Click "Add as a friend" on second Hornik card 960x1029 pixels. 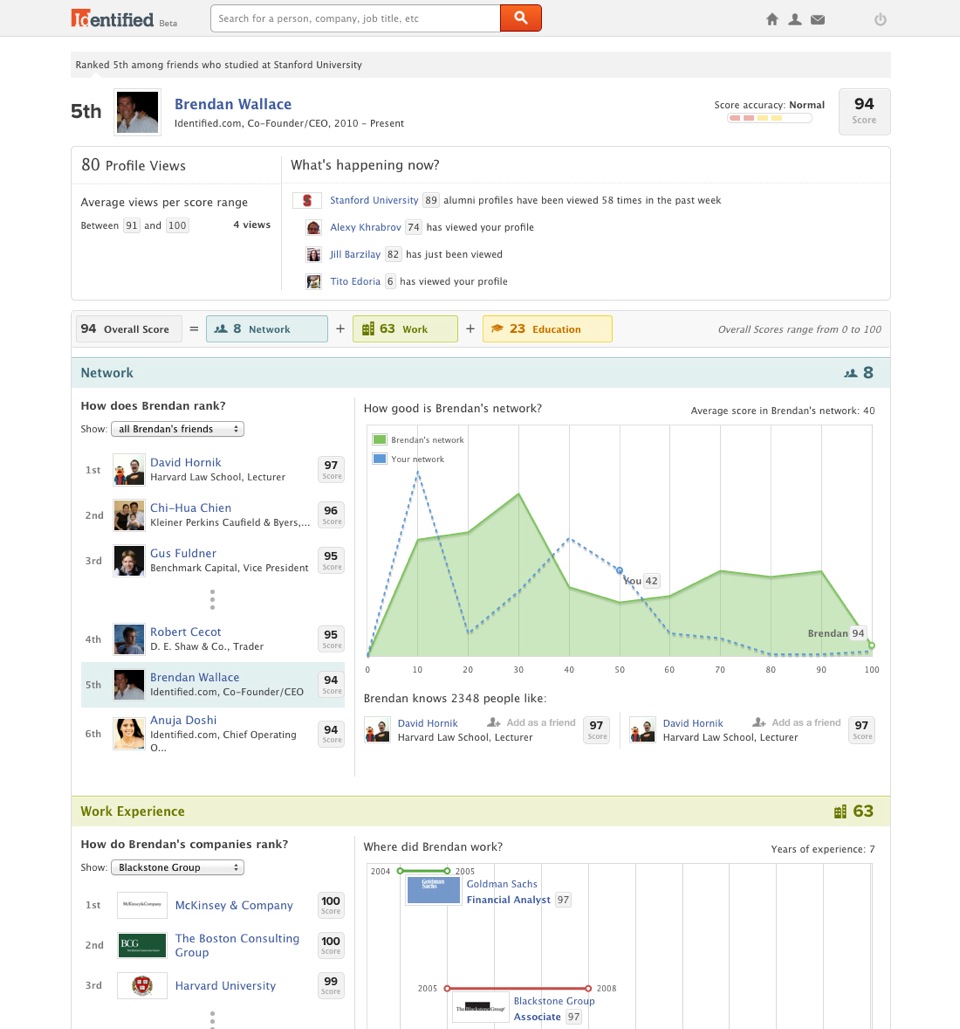806,723
